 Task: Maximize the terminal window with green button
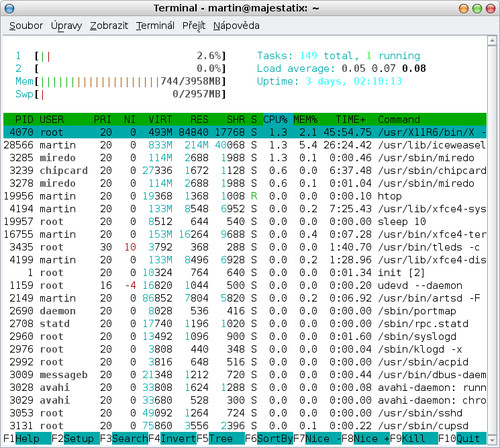[x=477, y=8]
